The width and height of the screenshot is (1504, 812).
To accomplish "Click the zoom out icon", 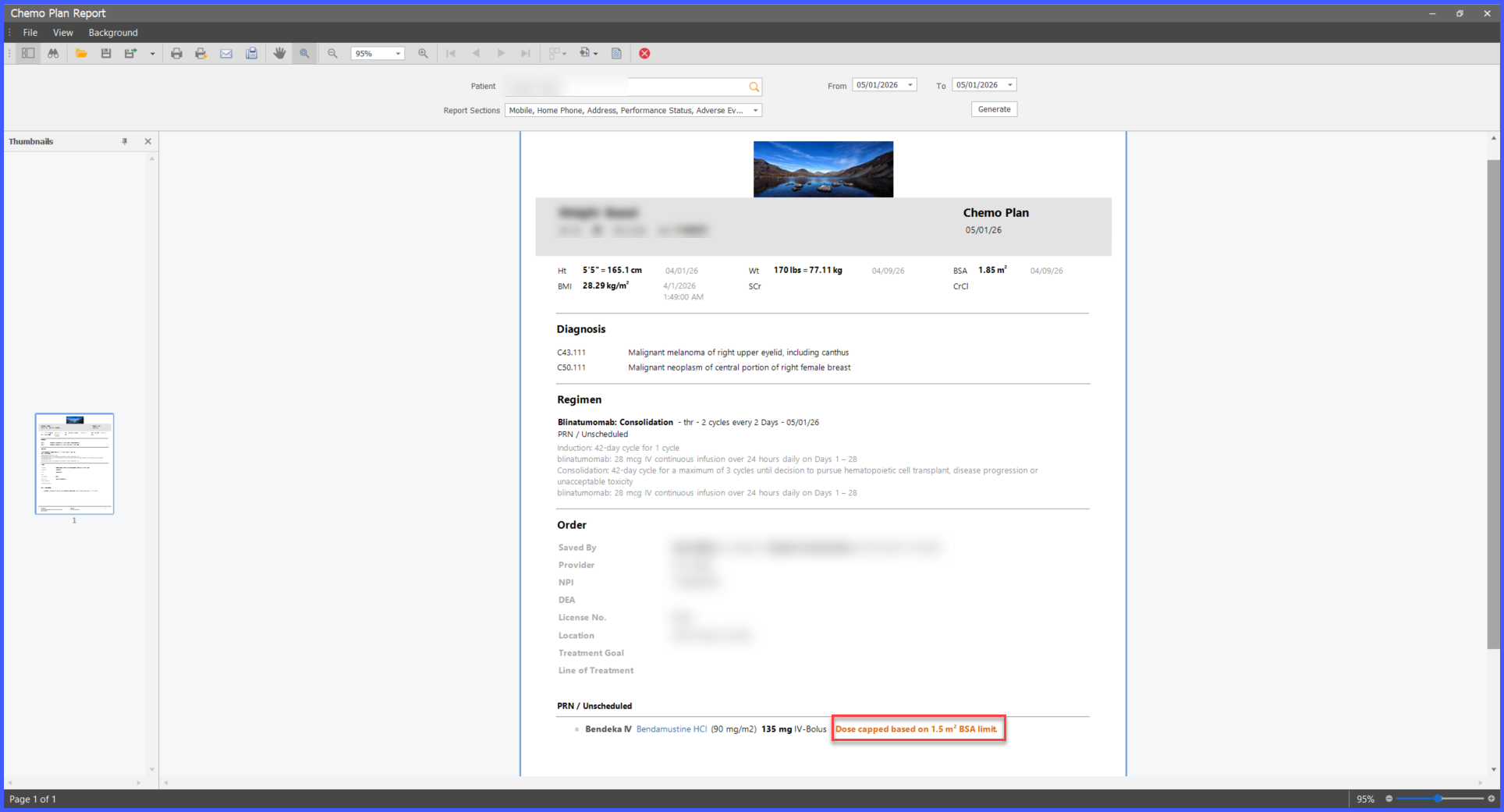I will pos(332,53).
